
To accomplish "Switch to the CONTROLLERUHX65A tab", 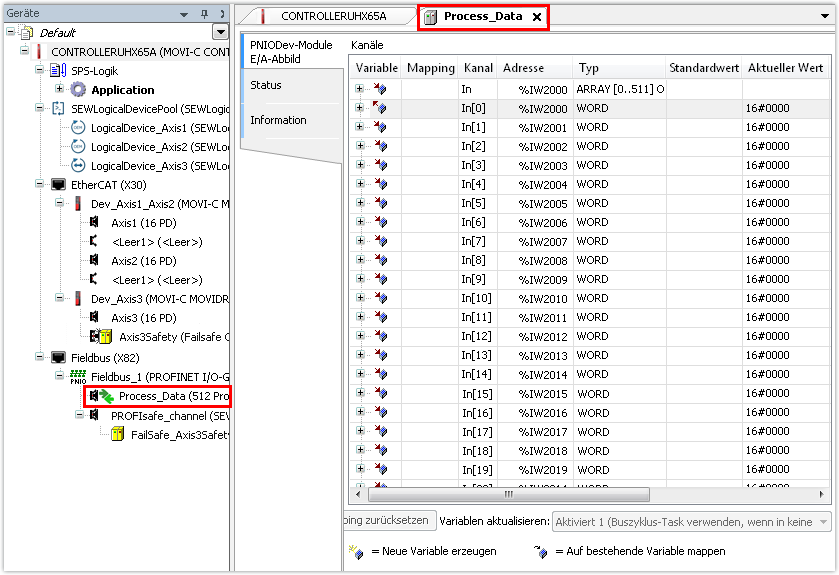I will pyautogui.click(x=323, y=17).
